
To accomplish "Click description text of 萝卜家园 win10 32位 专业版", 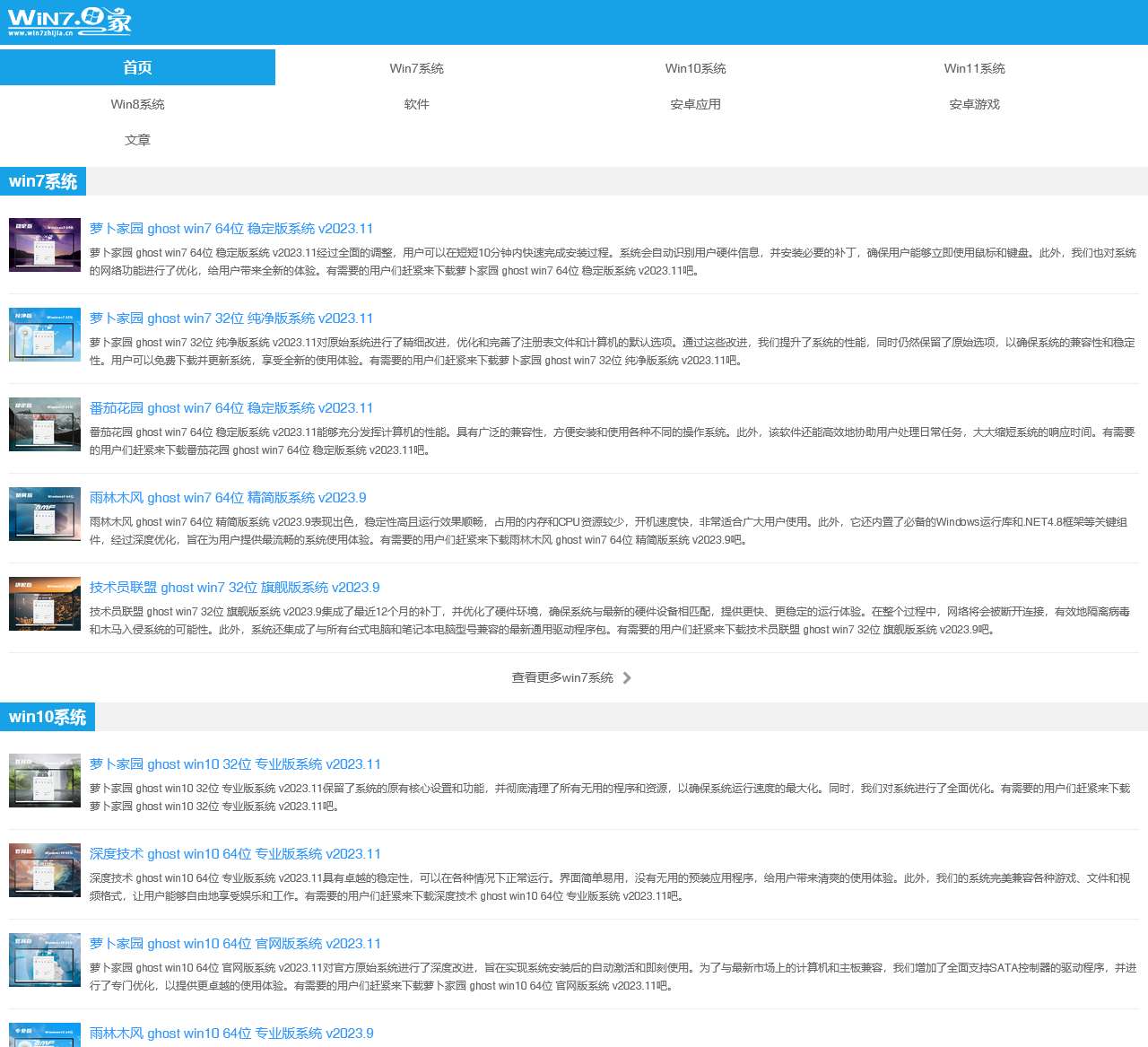I will click(x=610, y=798).
